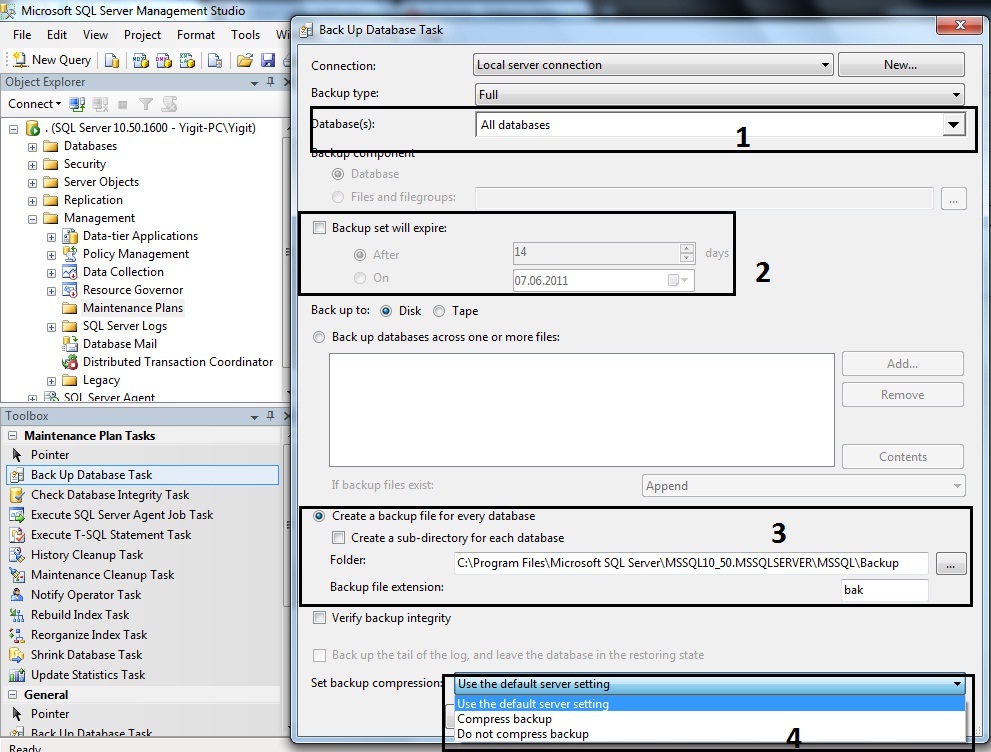
Task: Click the New... connection button
Action: 900,65
